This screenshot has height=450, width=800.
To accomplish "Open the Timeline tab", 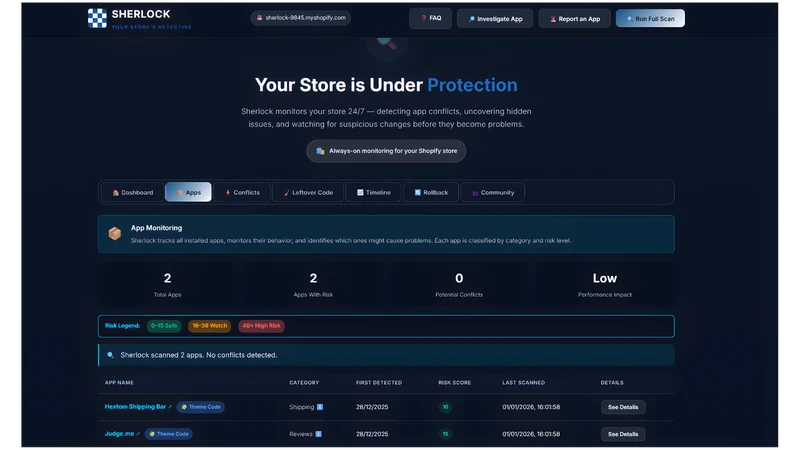I will 373,192.
